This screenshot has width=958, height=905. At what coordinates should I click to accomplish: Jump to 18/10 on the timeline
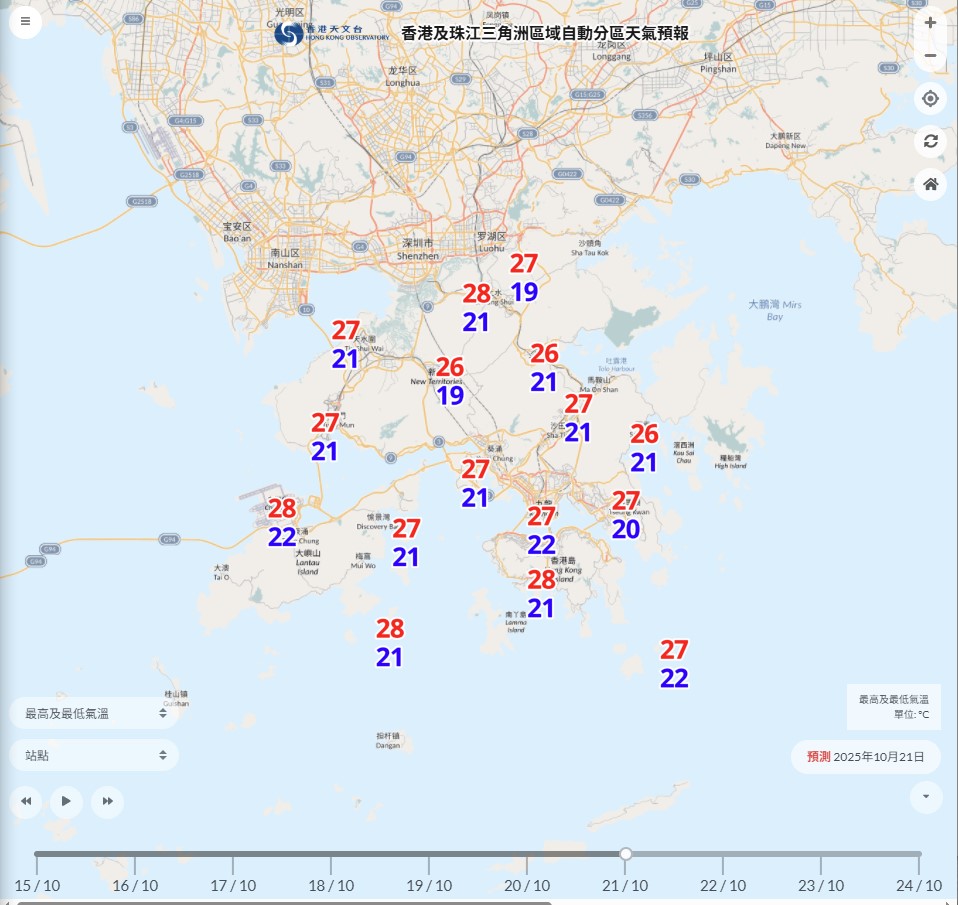[331, 885]
